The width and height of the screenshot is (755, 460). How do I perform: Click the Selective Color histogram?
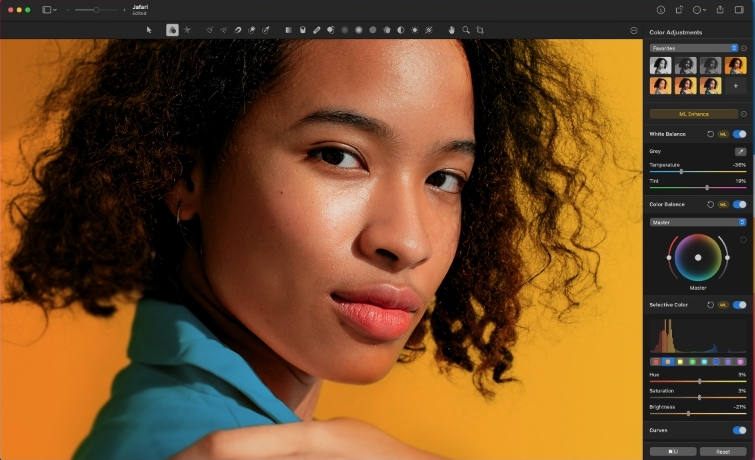[x=698, y=336]
